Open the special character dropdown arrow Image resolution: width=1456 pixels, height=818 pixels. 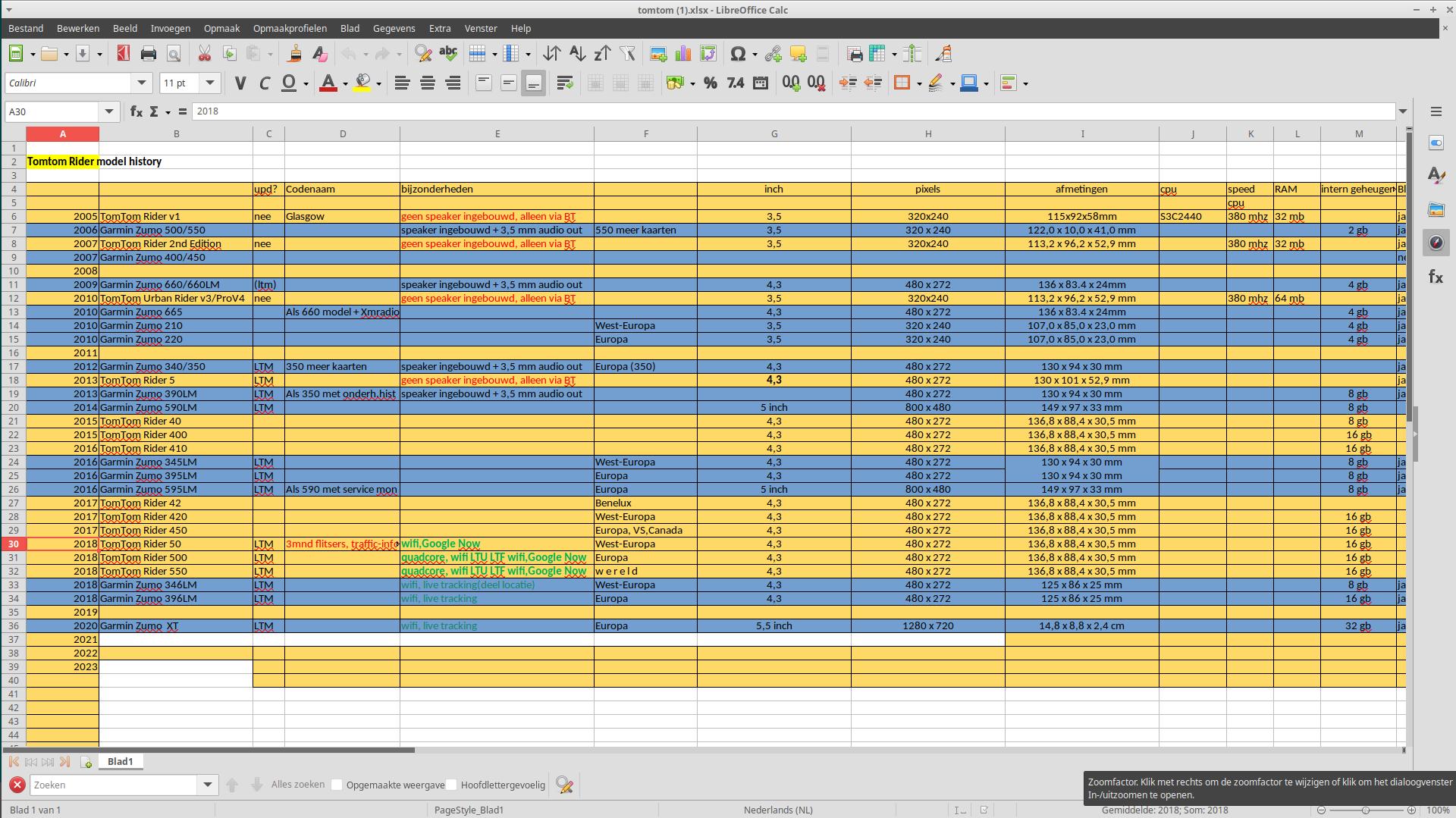[x=755, y=54]
